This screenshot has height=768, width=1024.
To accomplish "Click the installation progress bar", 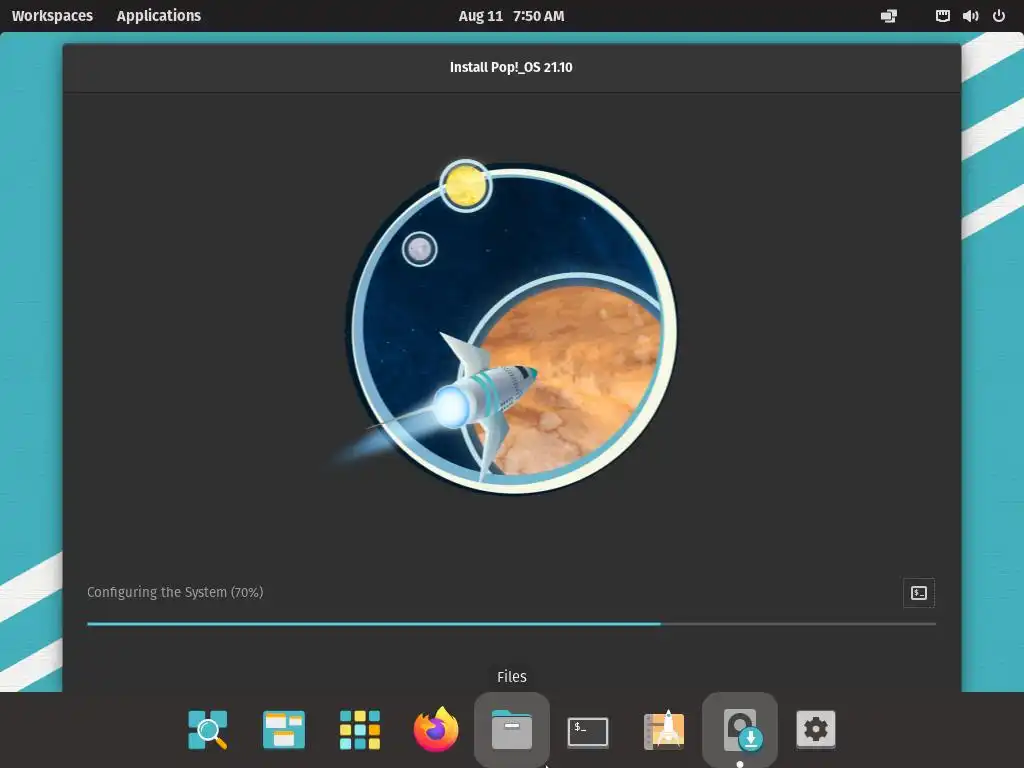I will click(511, 624).
